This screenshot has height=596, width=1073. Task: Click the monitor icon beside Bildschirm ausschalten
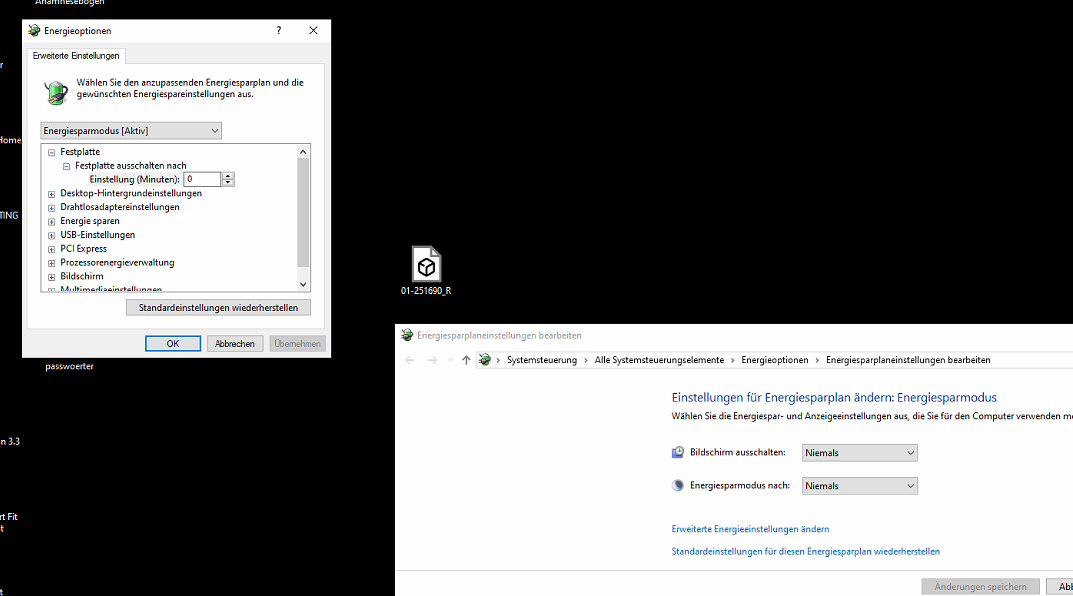(678, 452)
